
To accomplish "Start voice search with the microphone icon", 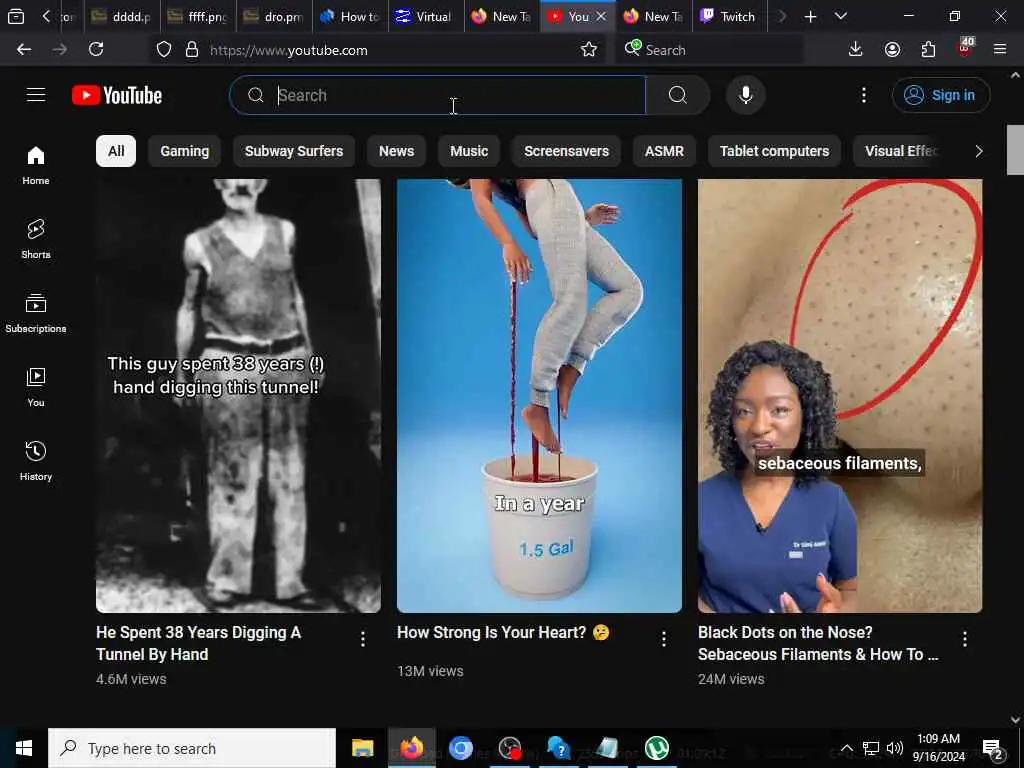I will [745, 95].
